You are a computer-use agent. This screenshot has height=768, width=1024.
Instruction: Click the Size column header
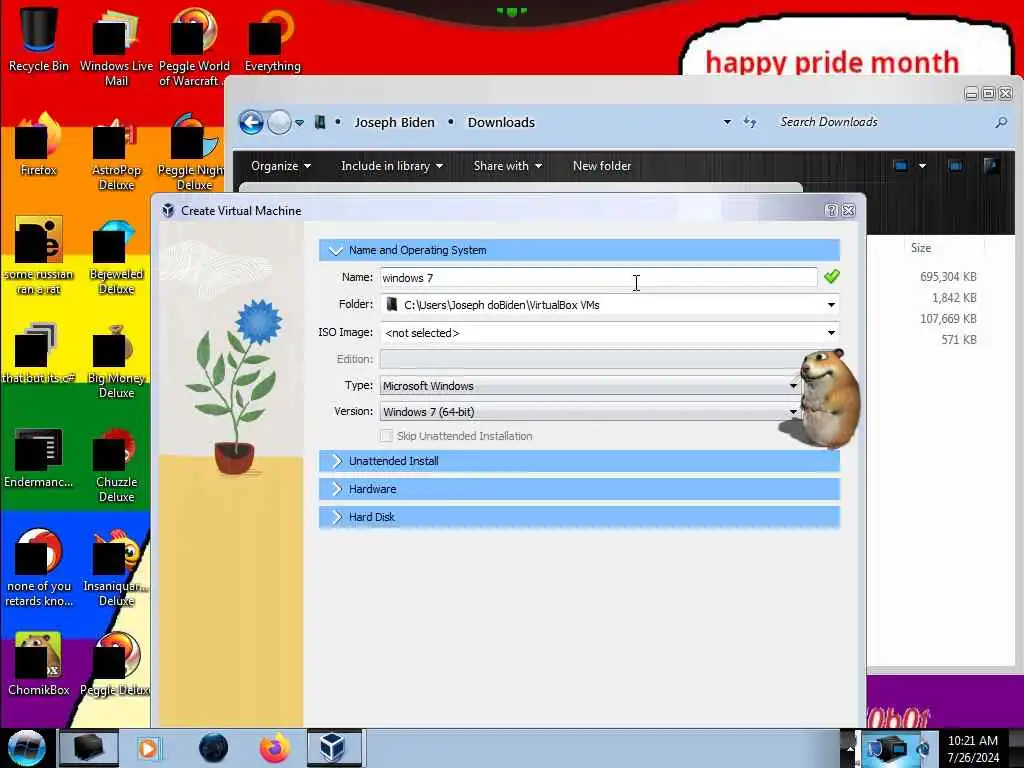pyautogui.click(x=921, y=248)
